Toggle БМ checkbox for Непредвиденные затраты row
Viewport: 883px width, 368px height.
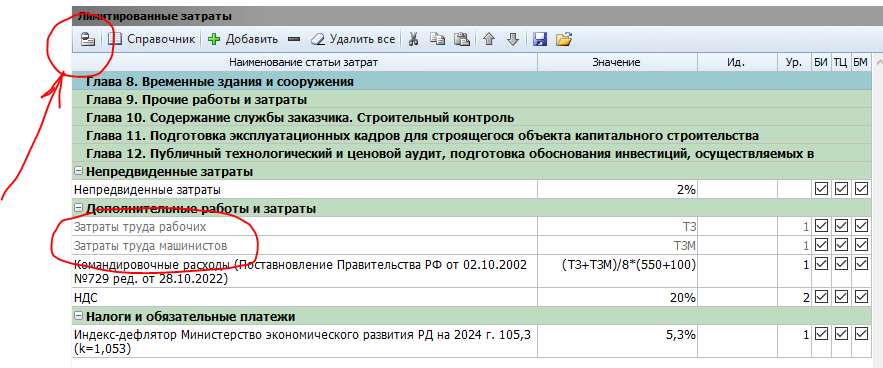[861, 190]
